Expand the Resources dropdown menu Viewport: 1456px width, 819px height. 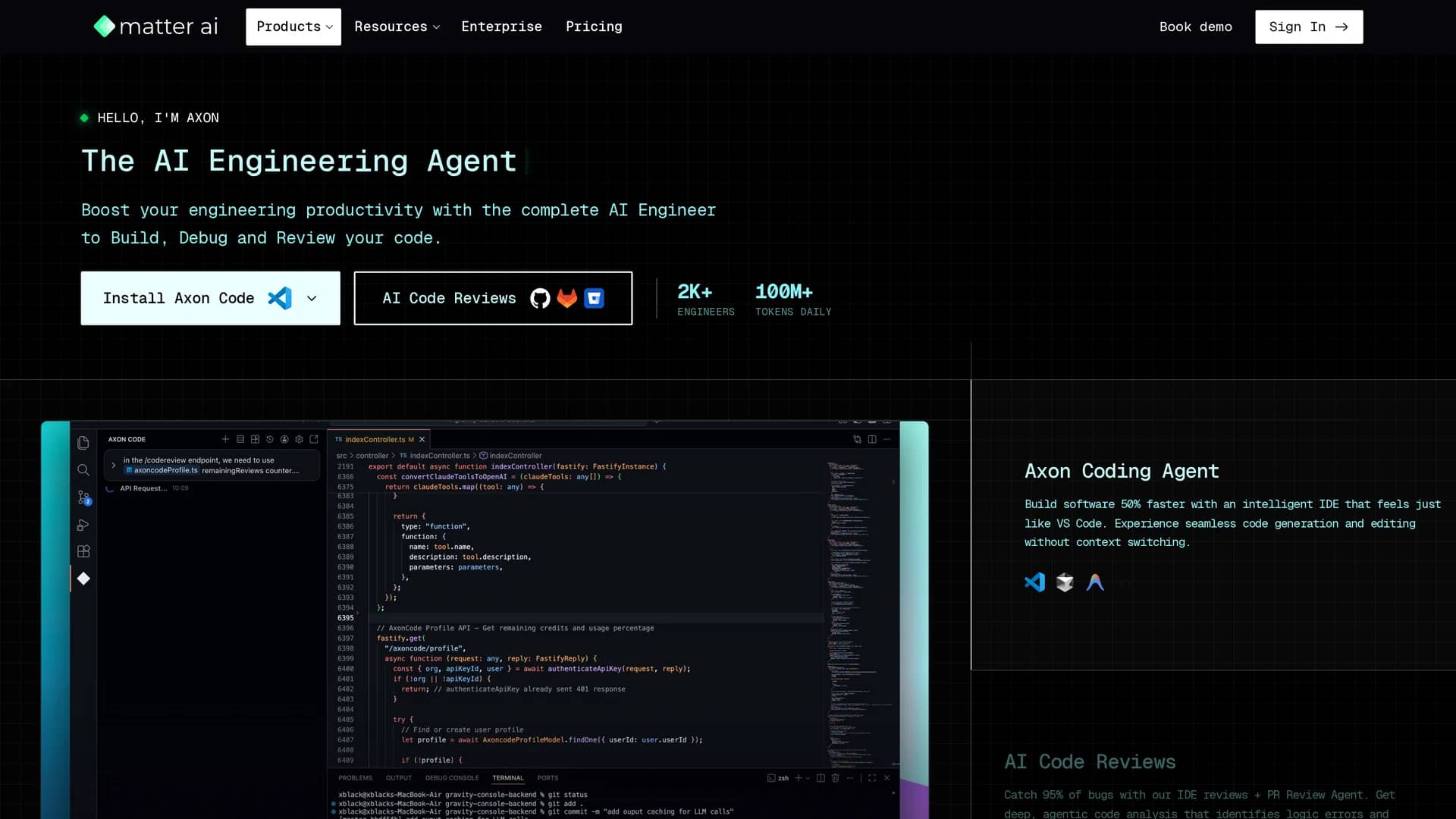pyautogui.click(x=397, y=27)
